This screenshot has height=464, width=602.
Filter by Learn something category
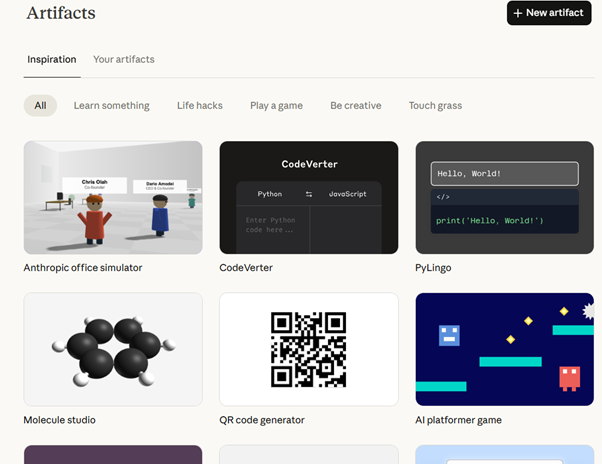(111, 105)
